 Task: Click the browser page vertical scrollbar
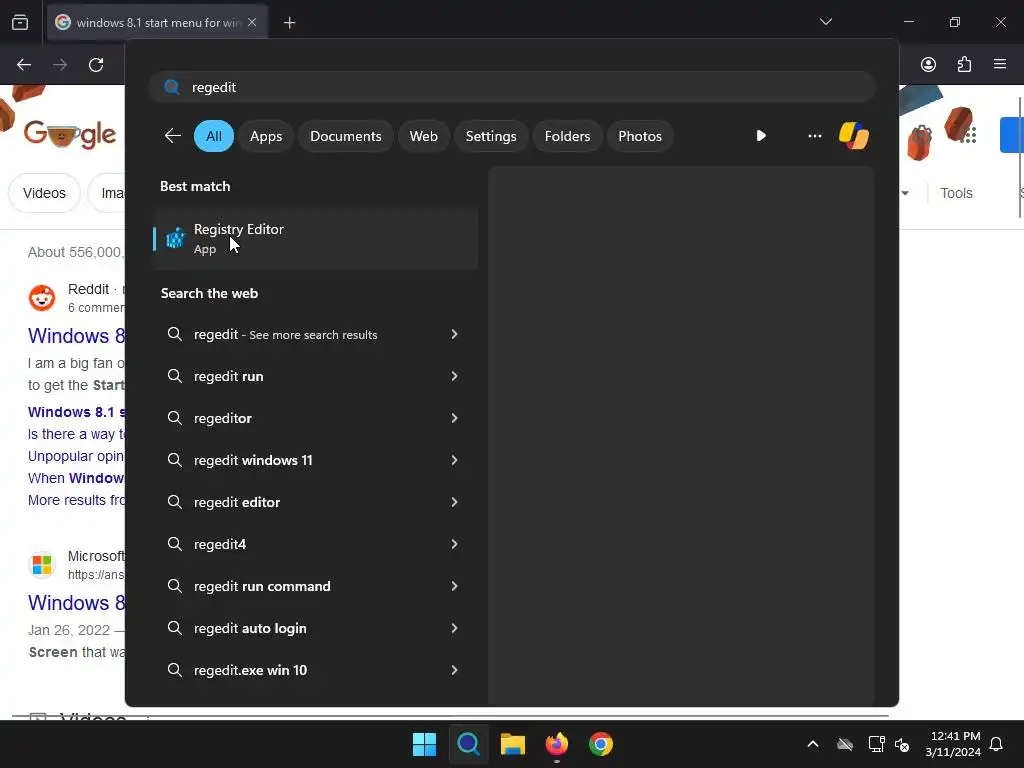coord(1020,157)
